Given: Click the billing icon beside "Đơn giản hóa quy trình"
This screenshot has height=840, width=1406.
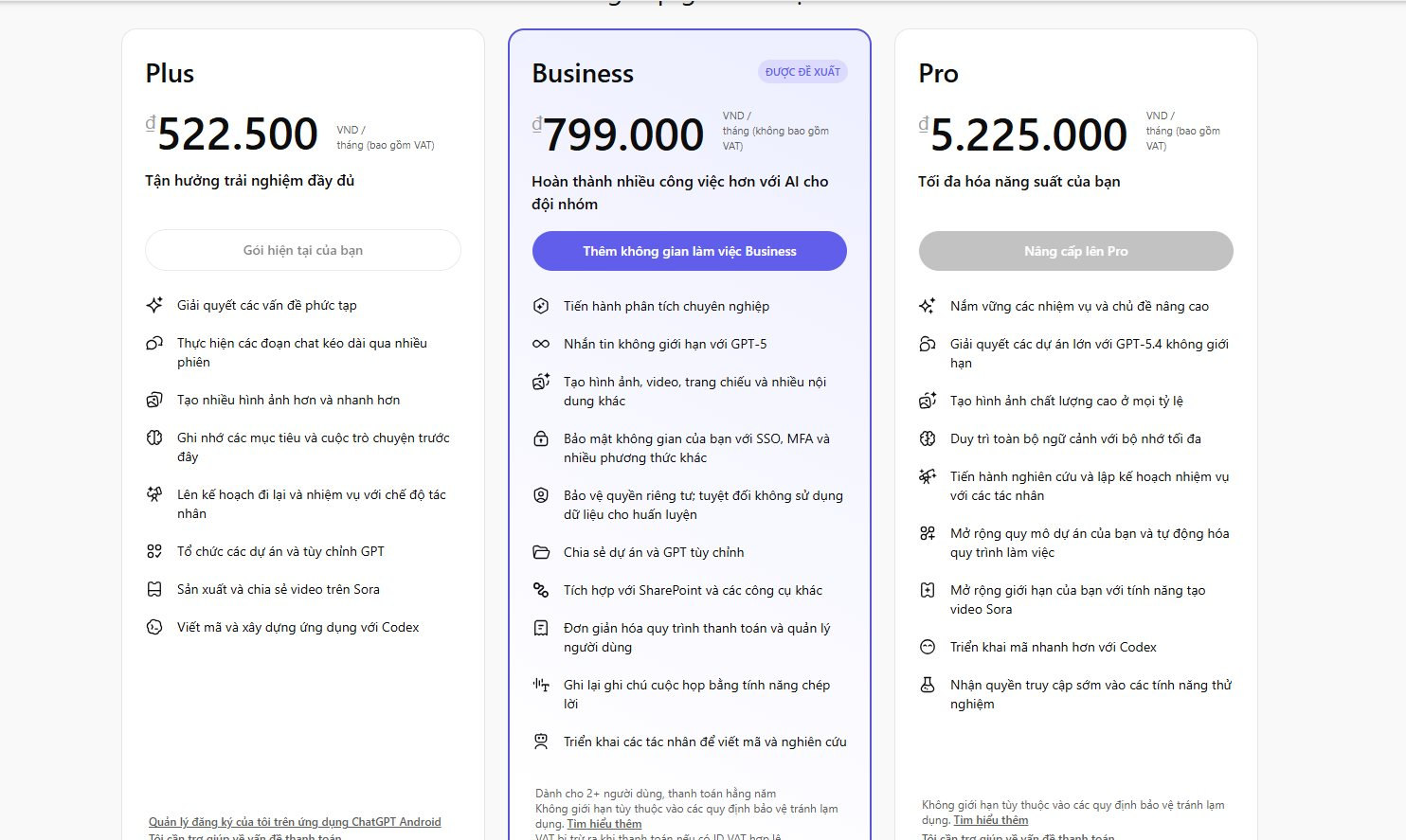Looking at the screenshot, I should [541, 628].
